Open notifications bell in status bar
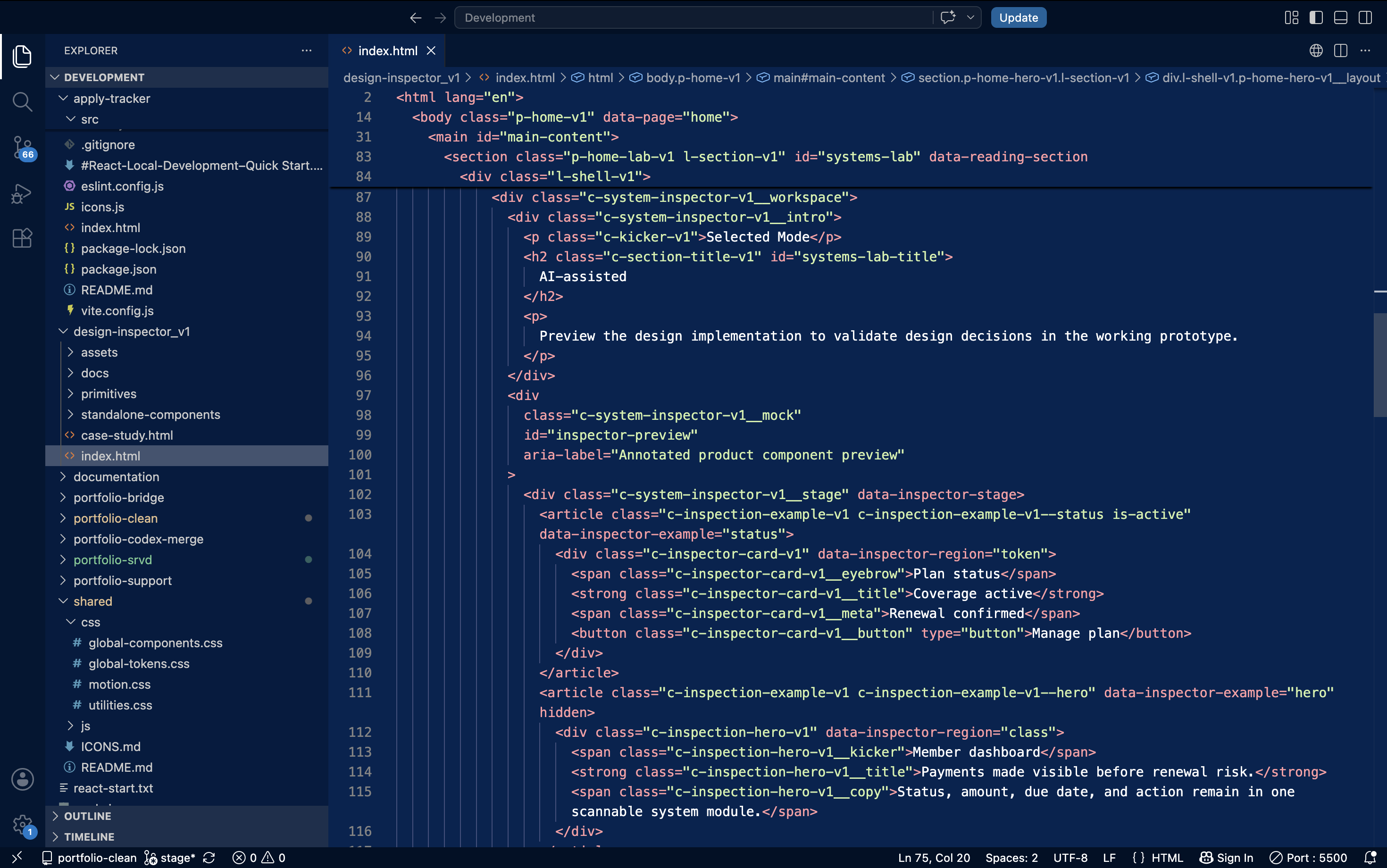Image resolution: width=1387 pixels, height=868 pixels. click(x=1370, y=858)
